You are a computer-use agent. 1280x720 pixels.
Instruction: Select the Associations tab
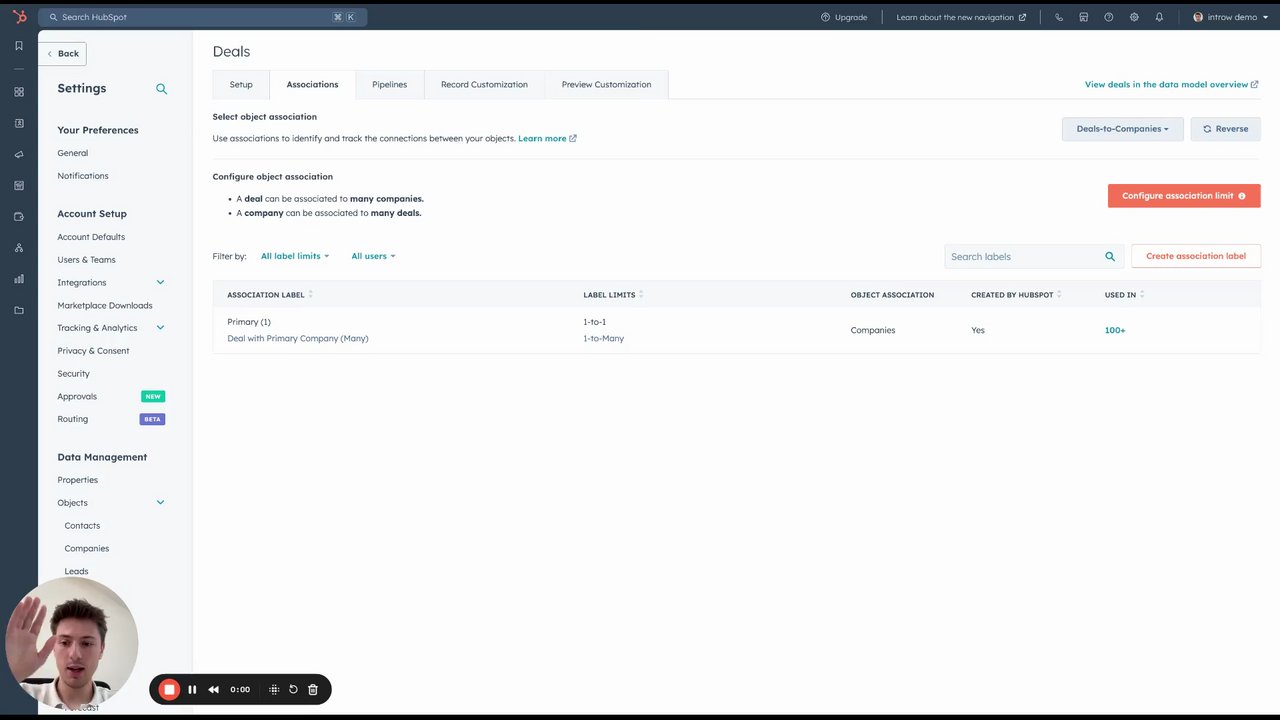tap(312, 85)
